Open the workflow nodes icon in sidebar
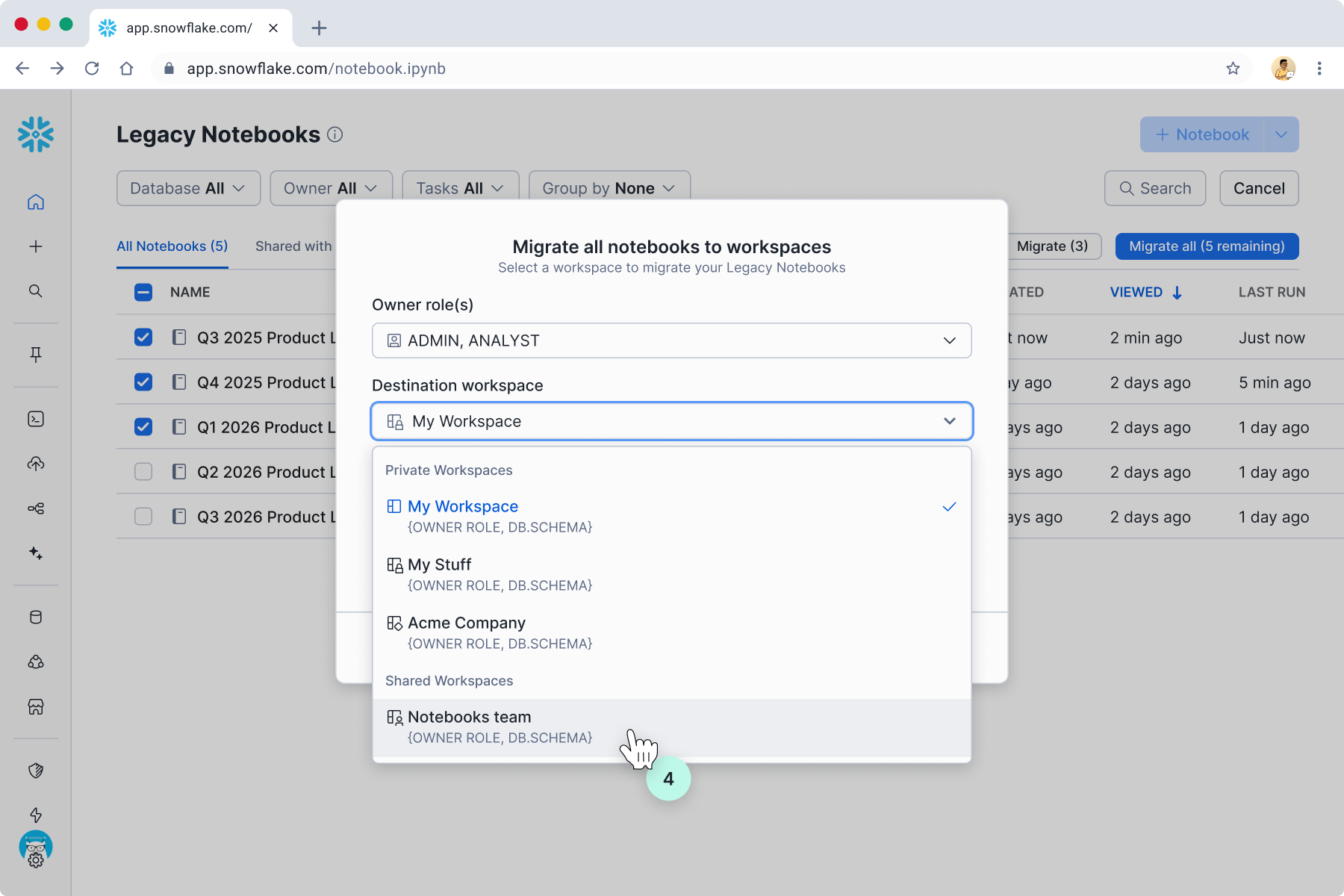The width and height of the screenshot is (1344, 896). [36, 508]
